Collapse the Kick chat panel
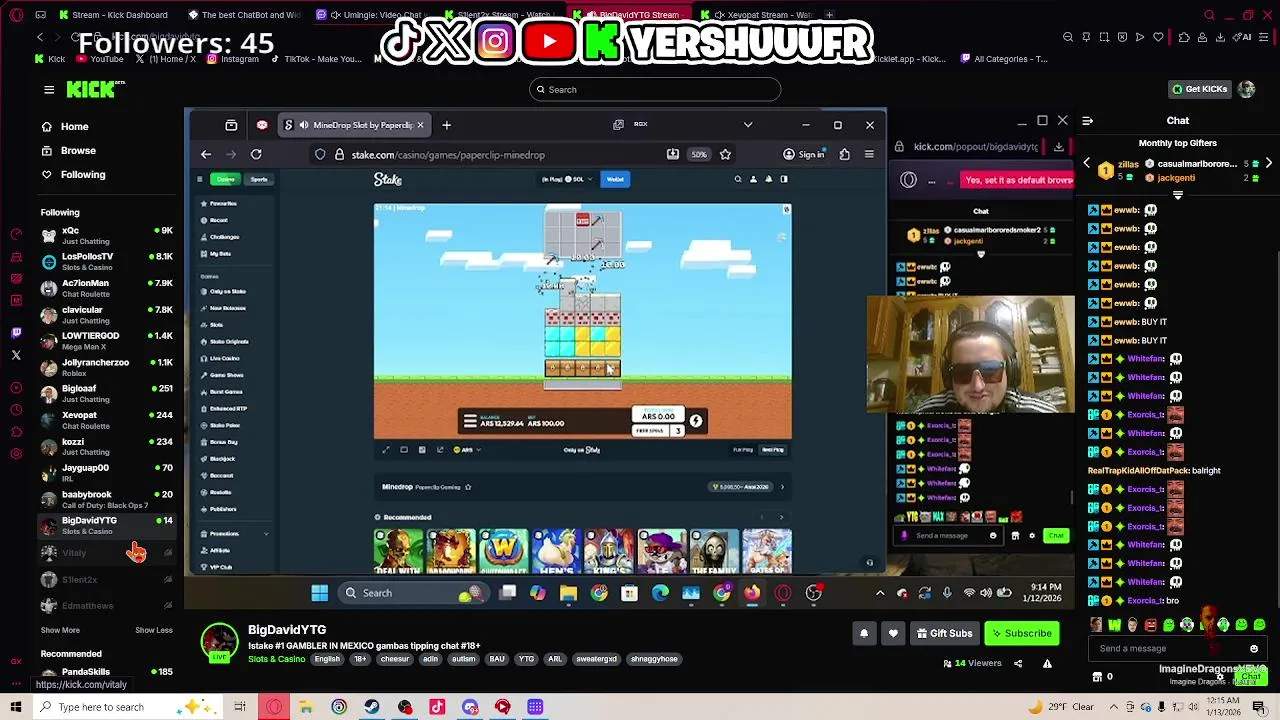 coord(1087,121)
